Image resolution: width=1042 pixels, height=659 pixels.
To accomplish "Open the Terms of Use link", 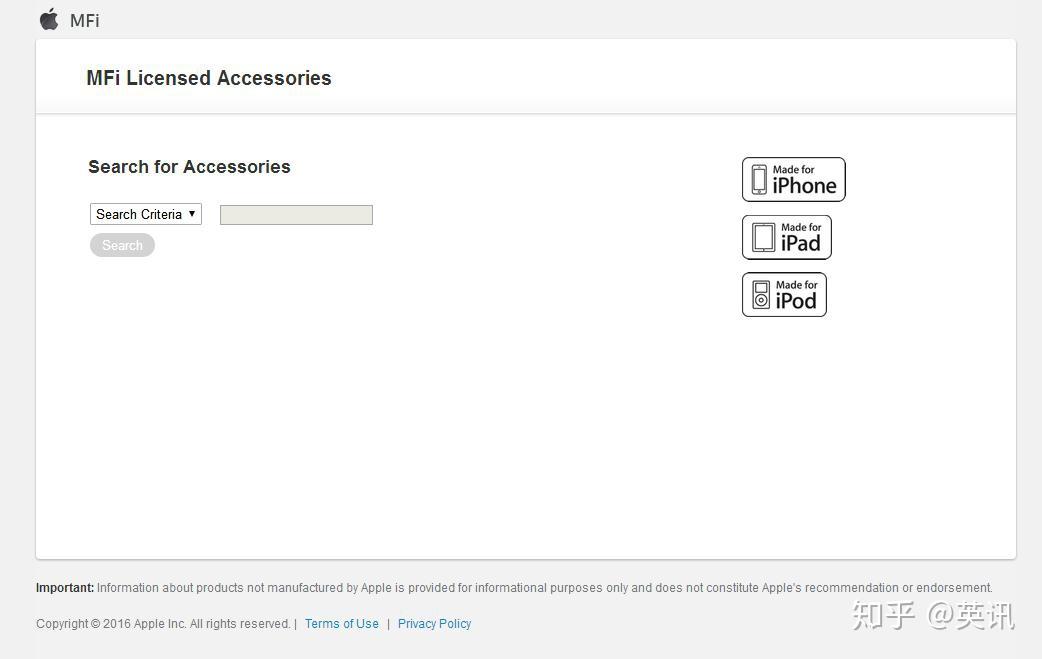I will pos(342,623).
